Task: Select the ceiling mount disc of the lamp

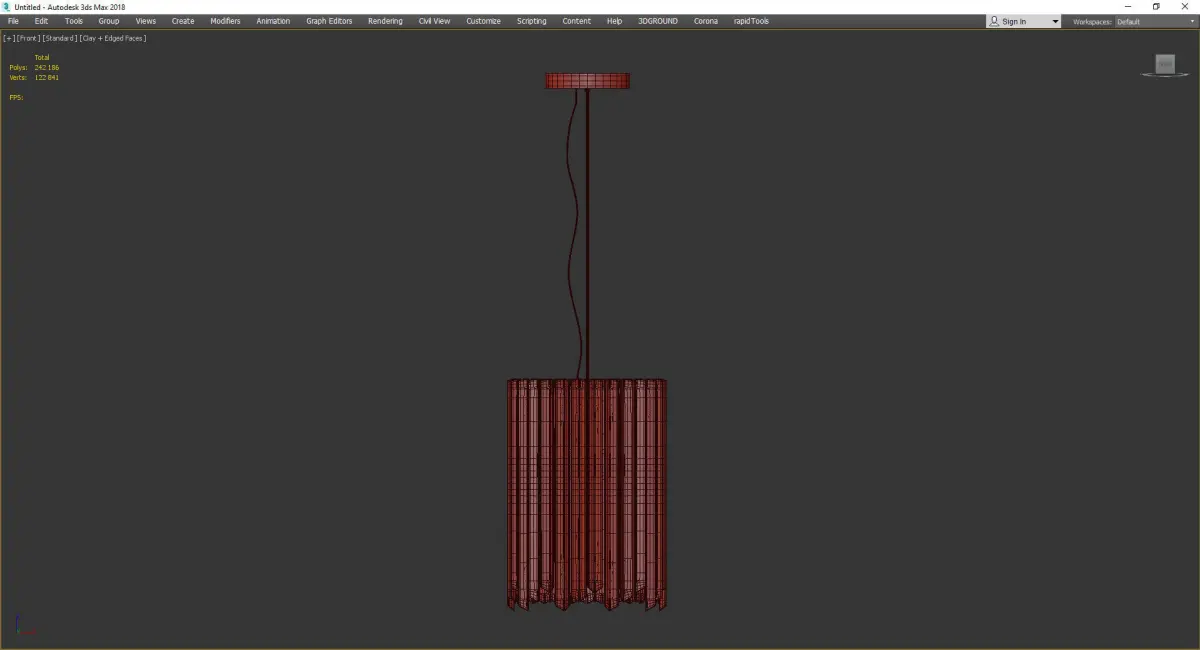Action: coord(587,80)
